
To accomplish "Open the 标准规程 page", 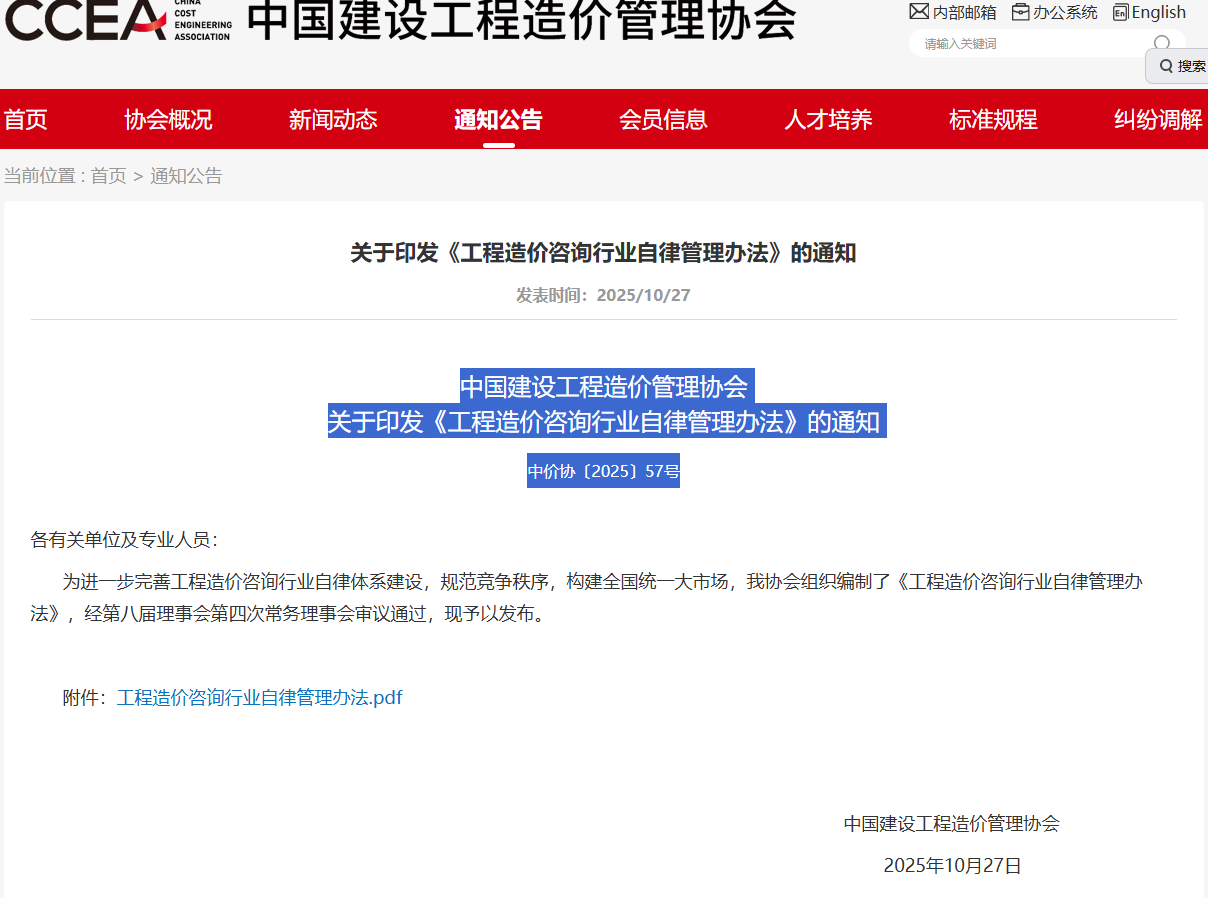I will click(x=993, y=119).
